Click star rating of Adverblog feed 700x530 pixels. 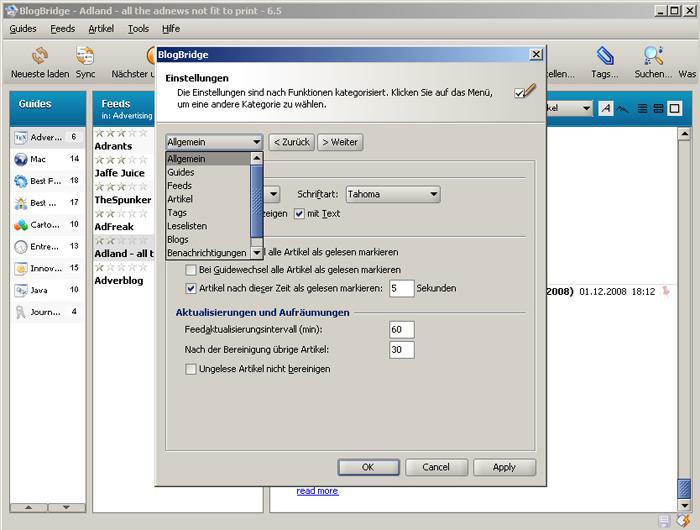click(x=121, y=267)
